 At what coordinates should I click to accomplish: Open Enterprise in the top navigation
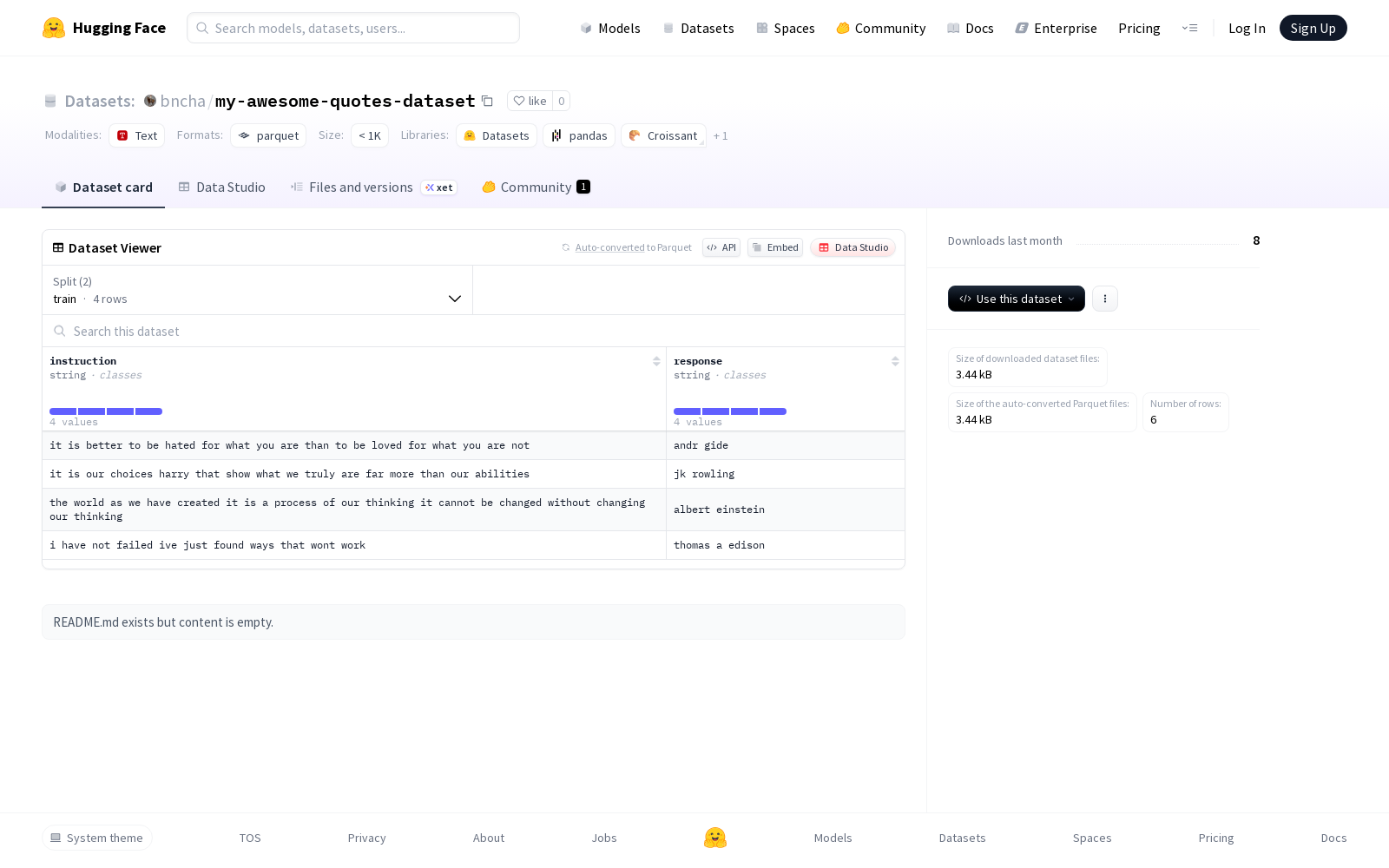coord(1057,28)
